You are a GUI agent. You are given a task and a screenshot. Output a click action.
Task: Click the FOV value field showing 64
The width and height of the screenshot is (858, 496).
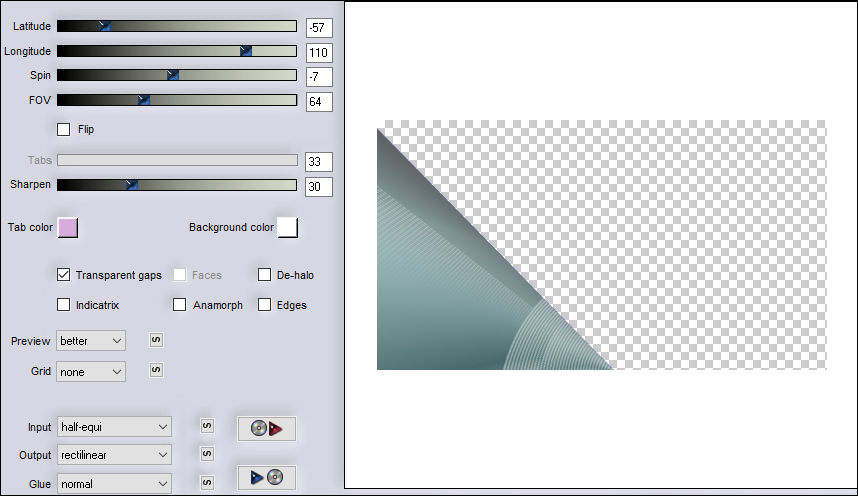[x=319, y=101]
